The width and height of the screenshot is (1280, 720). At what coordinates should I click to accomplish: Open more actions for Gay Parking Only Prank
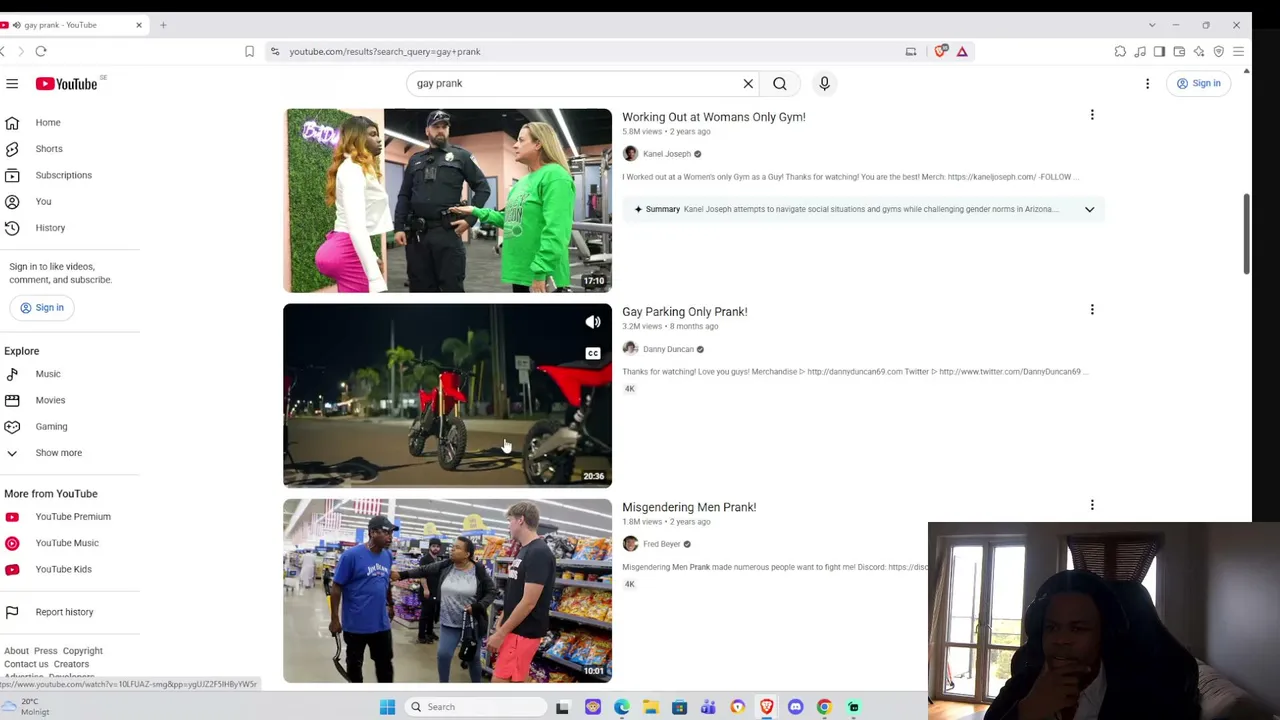[x=1092, y=310]
